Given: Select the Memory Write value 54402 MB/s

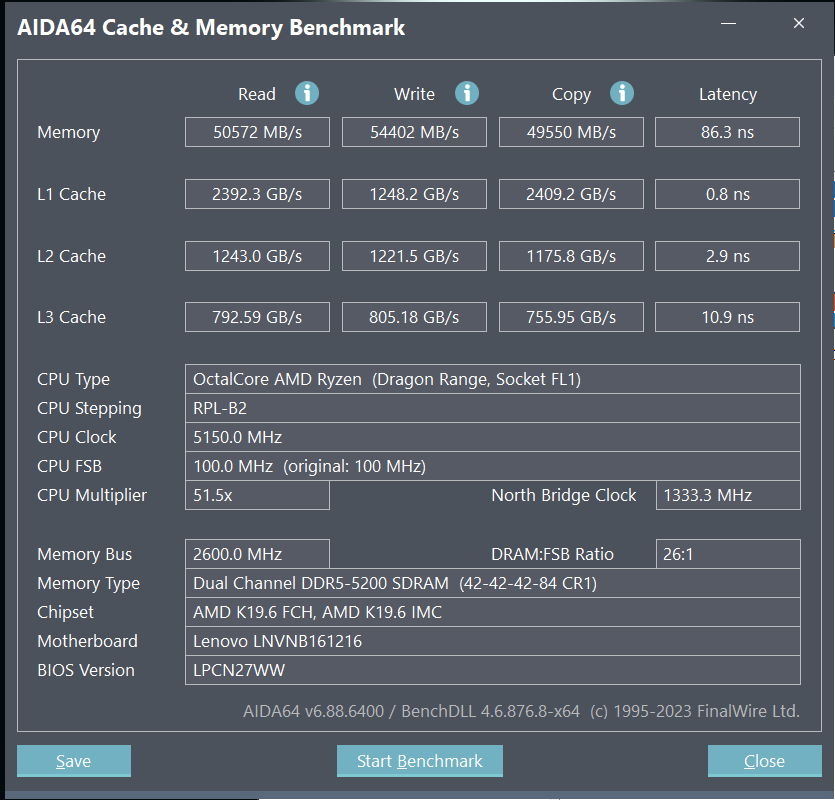Looking at the screenshot, I should 414,132.
